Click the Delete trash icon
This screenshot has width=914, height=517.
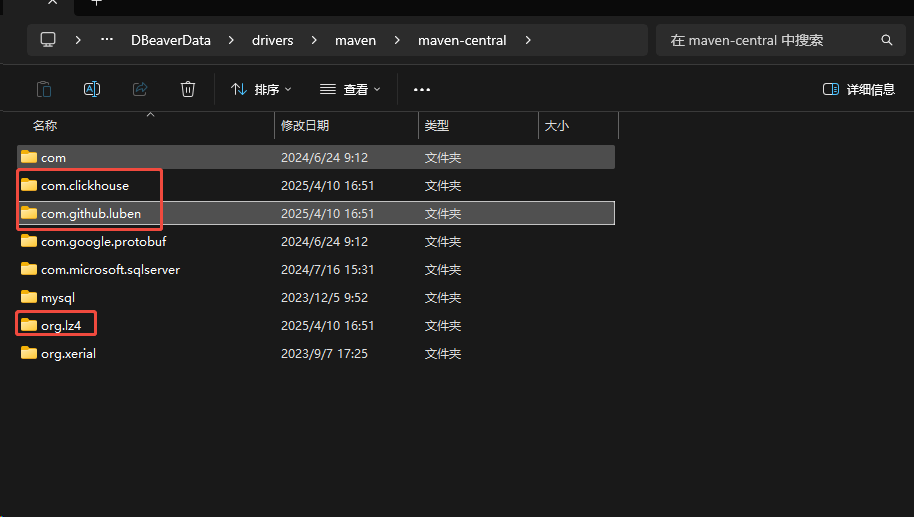188,89
